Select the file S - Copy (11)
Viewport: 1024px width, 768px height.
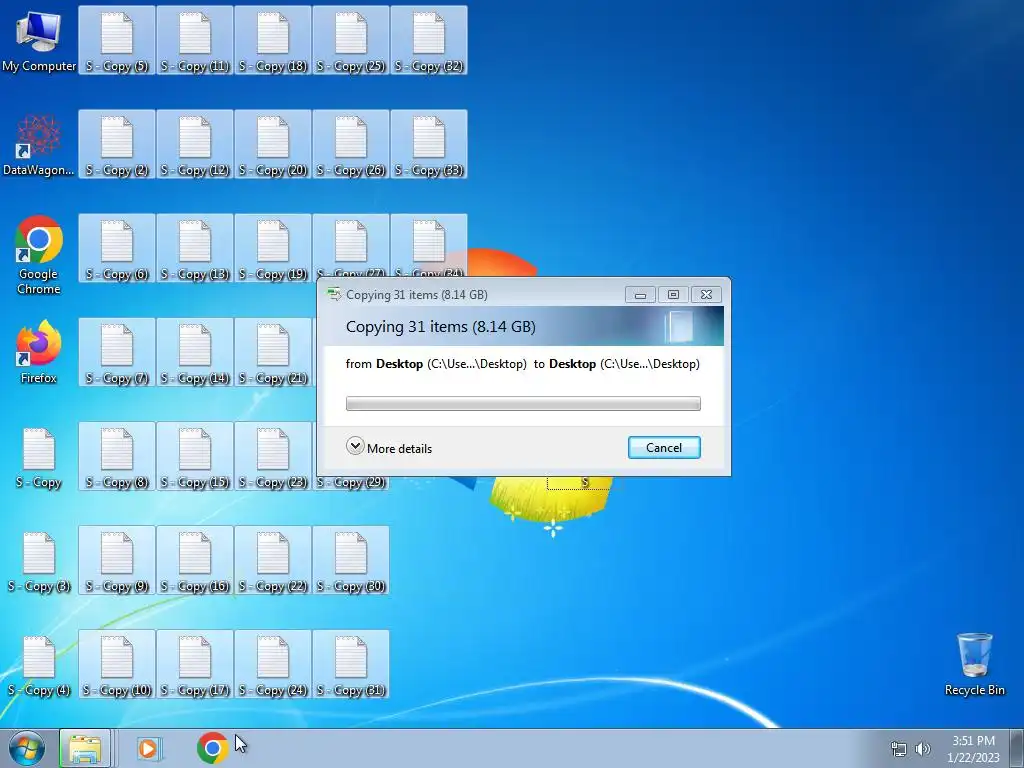tap(195, 40)
